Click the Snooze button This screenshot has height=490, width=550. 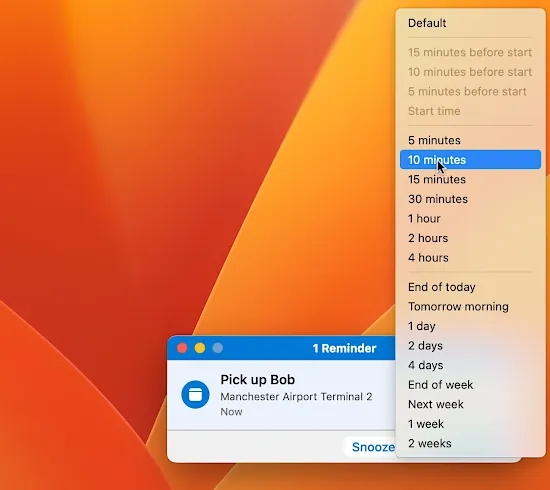[370, 447]
